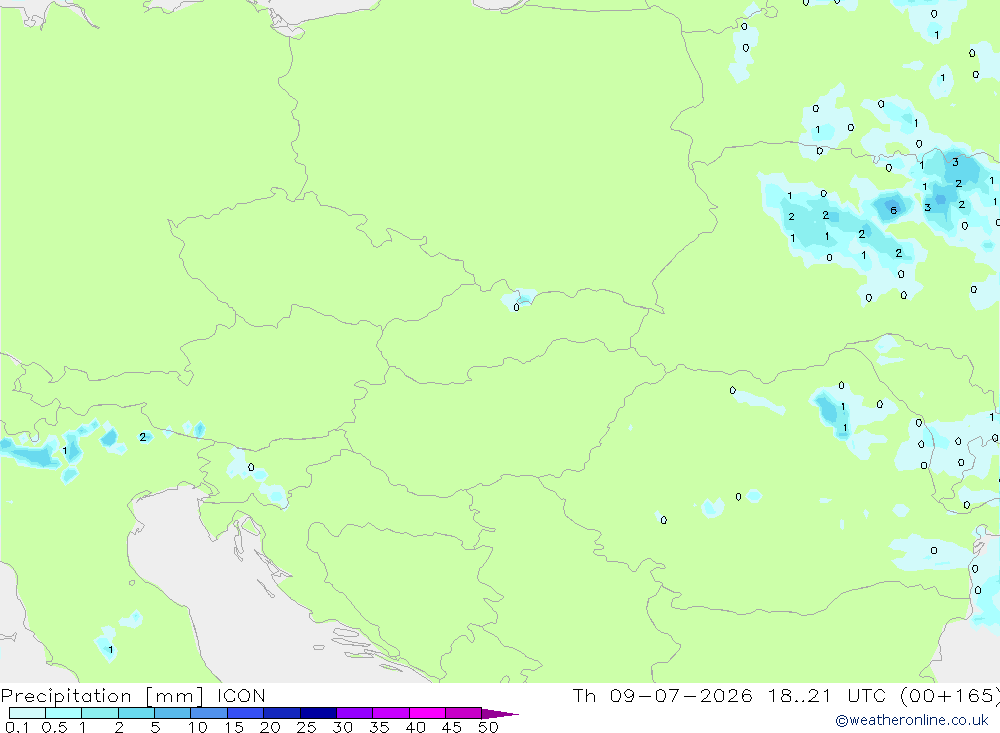Click the '40' legend scale label
The image size is (1000, 733).
coord(416,727)
